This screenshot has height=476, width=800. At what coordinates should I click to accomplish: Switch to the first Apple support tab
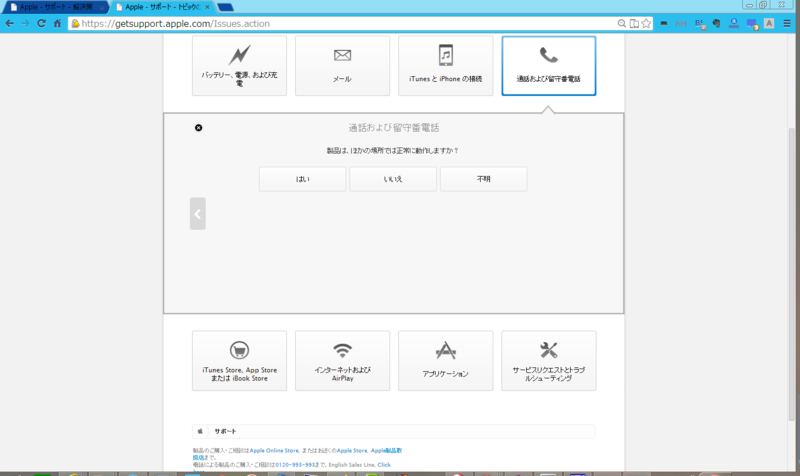click(x=55, y=7)
